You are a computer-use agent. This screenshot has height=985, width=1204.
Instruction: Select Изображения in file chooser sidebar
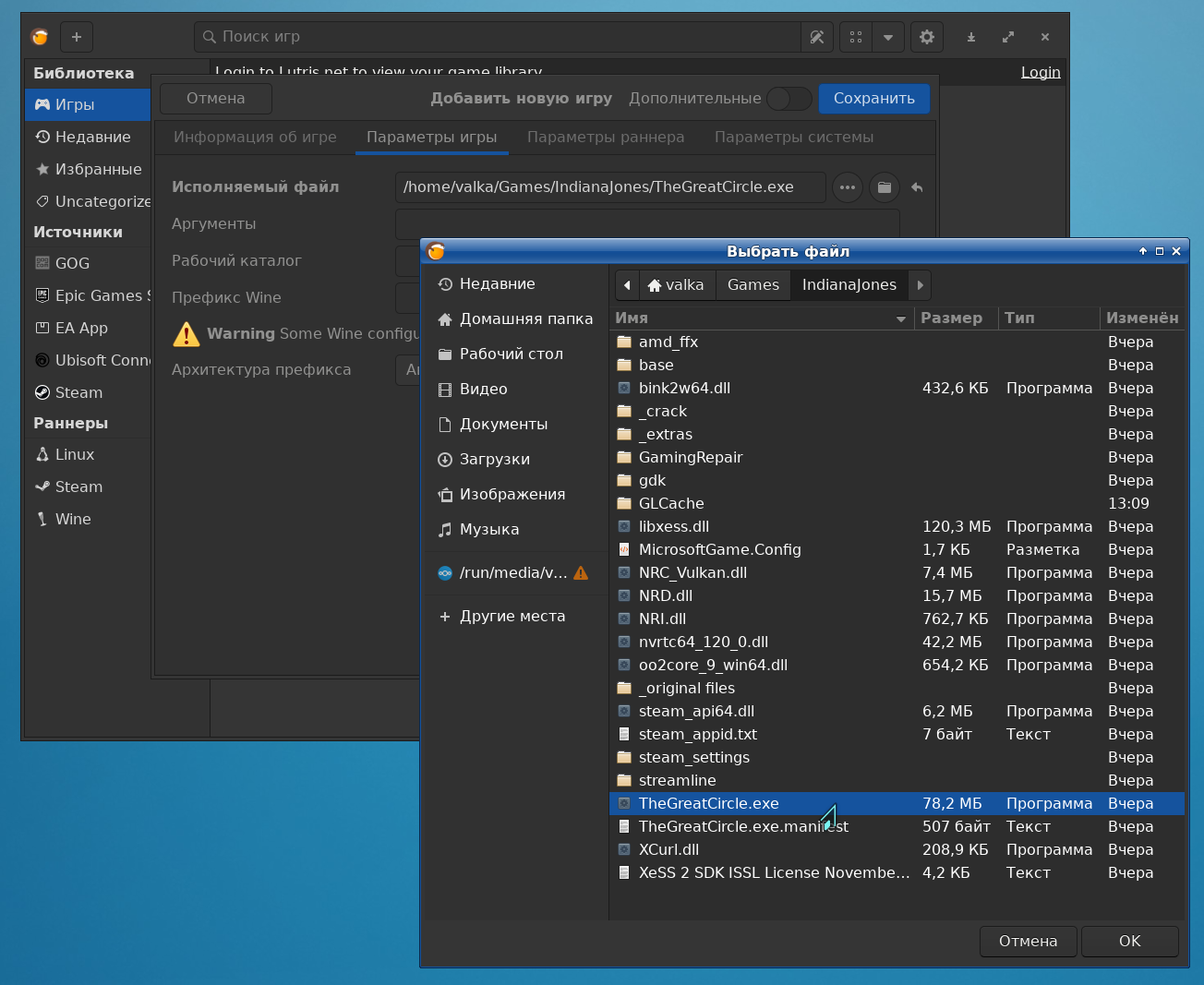tap(516, 494)
